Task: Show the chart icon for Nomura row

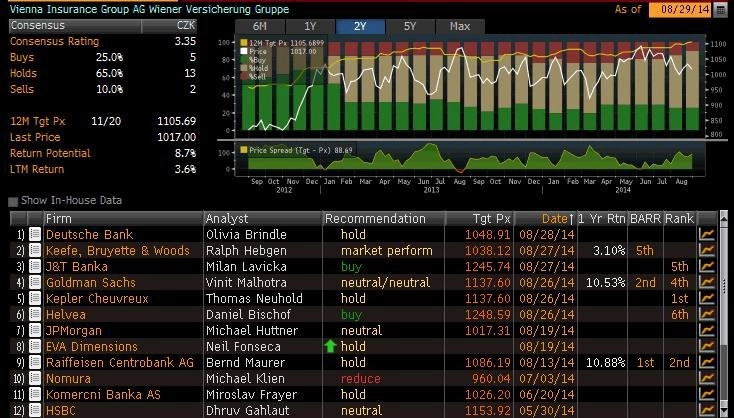Action: pos(707,378)
